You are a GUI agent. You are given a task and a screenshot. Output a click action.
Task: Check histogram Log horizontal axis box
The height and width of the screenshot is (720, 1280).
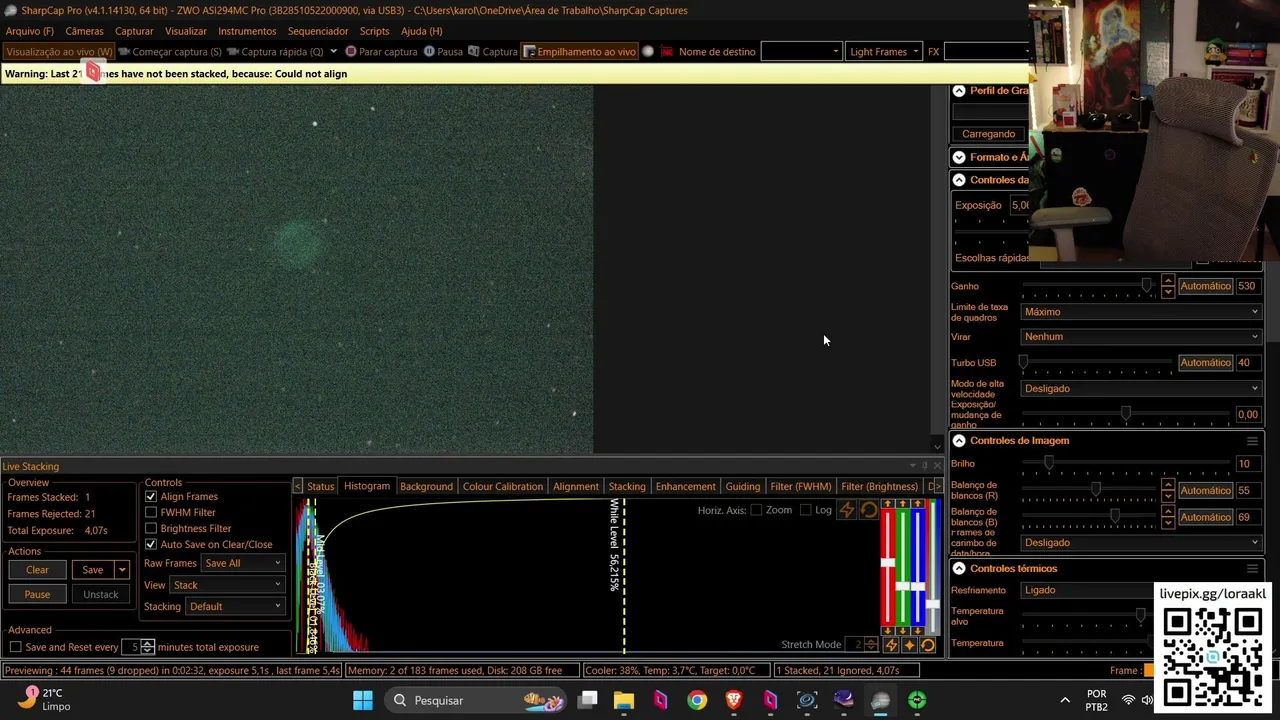coord(805,510)
